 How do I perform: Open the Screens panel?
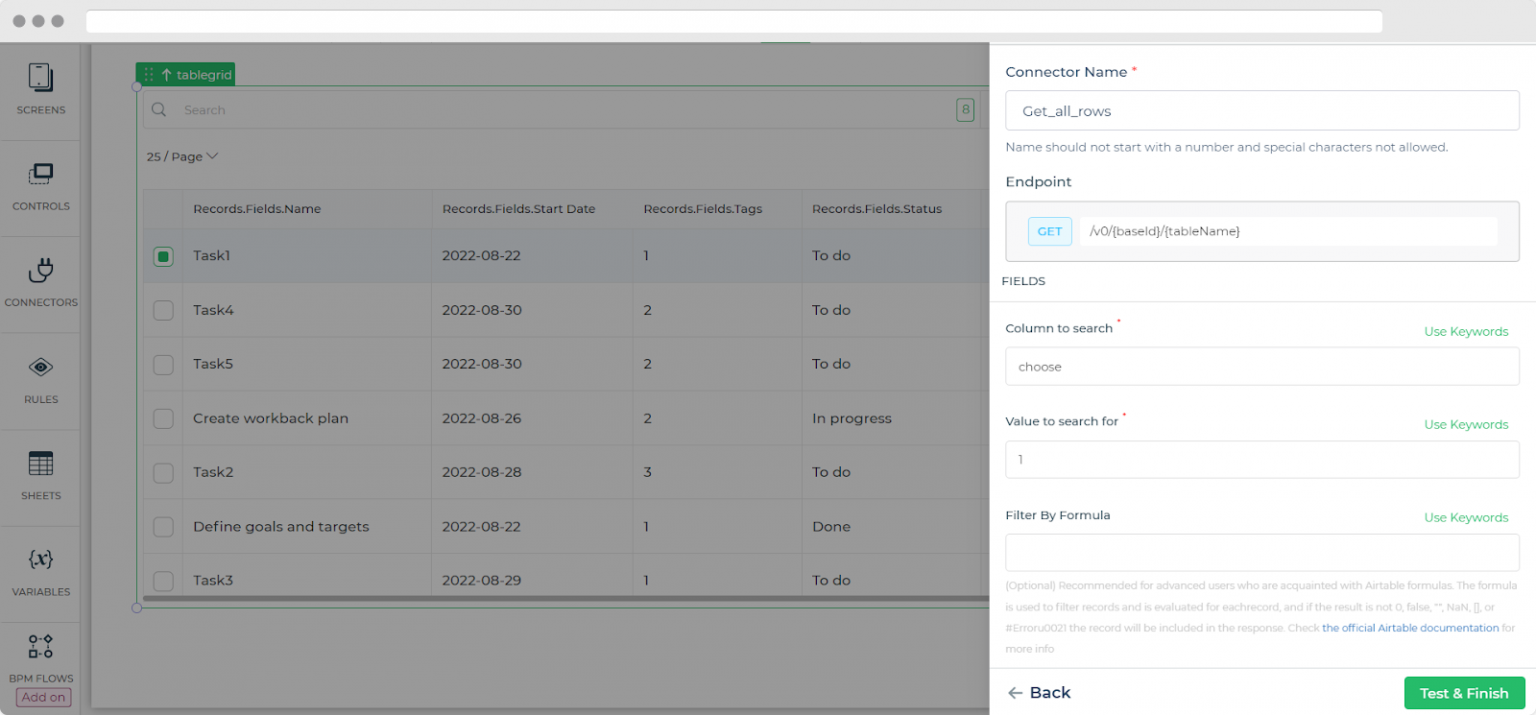[40, 89]
